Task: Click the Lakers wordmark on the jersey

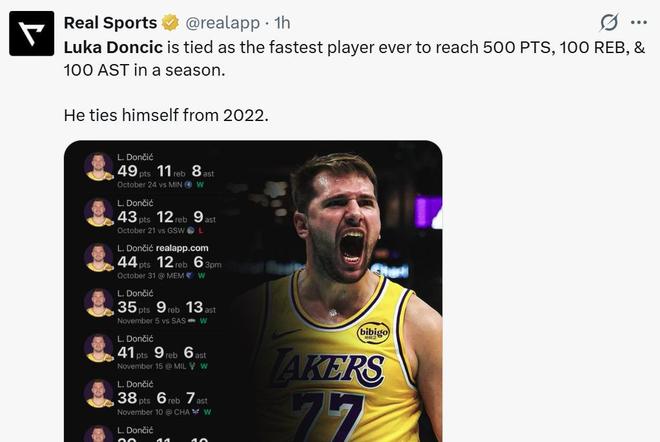Action: pos(330,368)
